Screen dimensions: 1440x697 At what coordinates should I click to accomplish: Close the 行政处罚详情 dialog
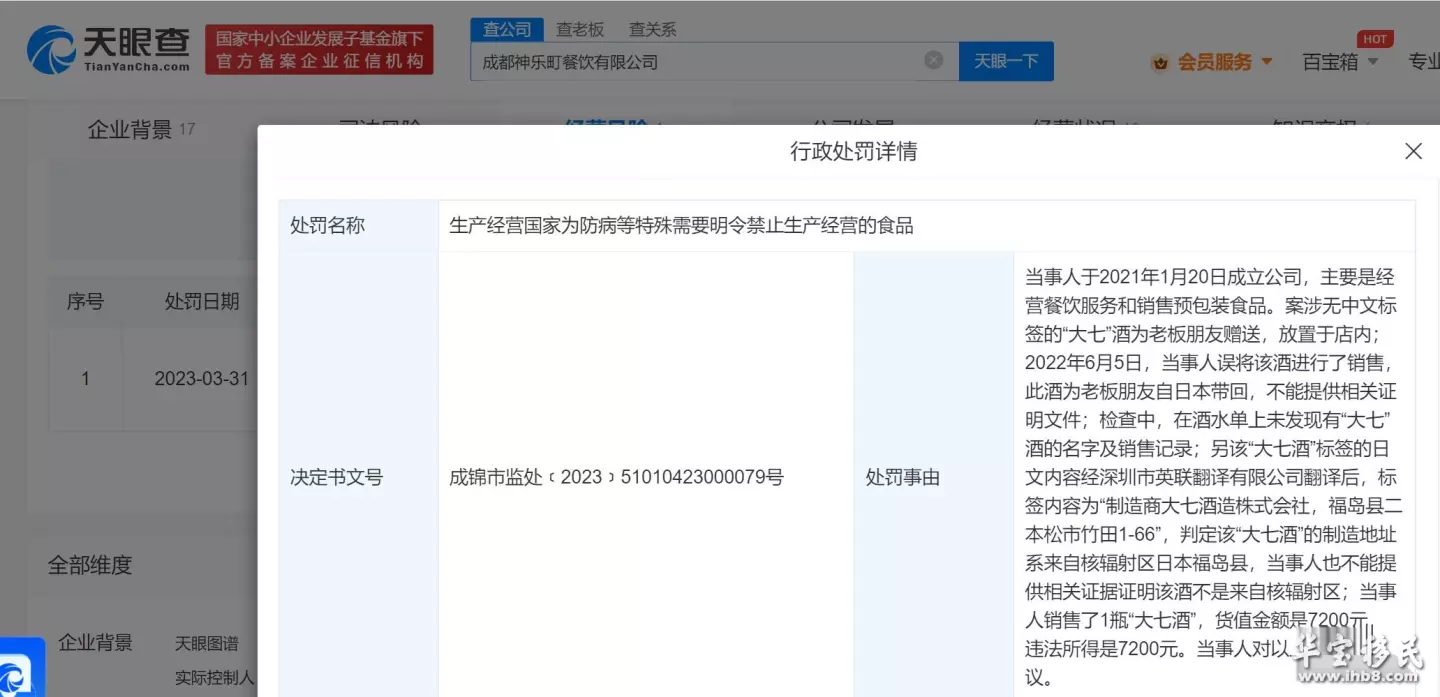1413,151
